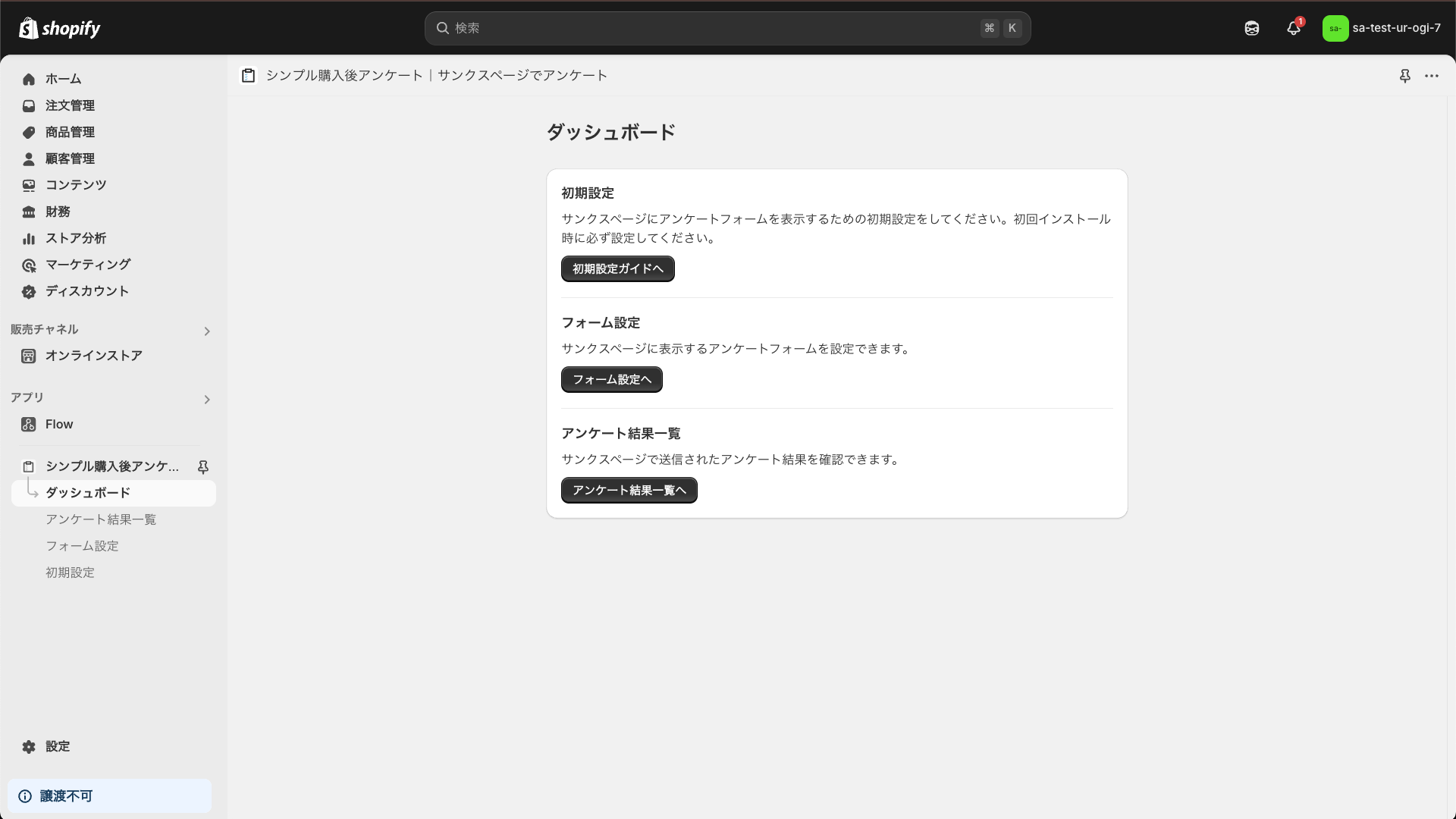Open the ディスカウント discounts icon
The image size is (1456, 819).
pyautogui.click(x=28, y=291)
